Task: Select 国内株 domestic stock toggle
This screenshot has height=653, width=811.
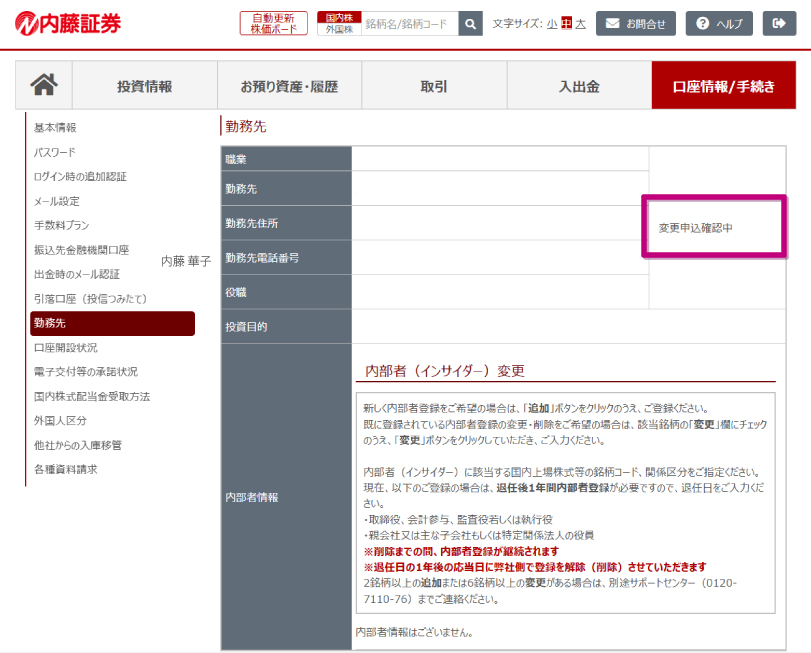Action: [339, 17]
